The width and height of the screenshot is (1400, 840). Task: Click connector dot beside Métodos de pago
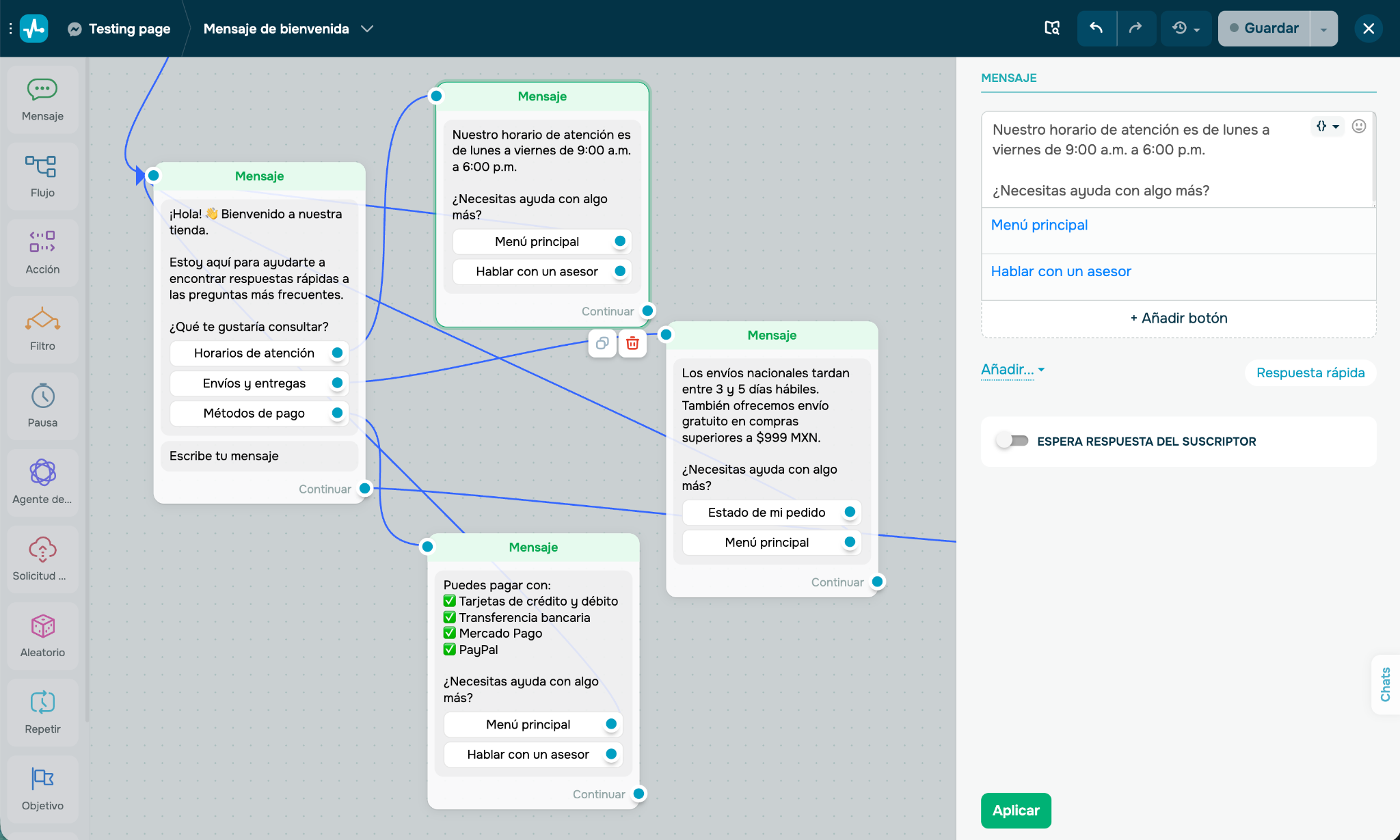point(337,413)
